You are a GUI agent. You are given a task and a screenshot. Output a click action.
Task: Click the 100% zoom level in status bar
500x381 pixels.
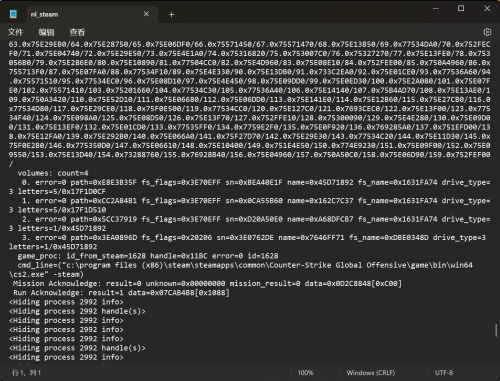[x=305, y=373]
